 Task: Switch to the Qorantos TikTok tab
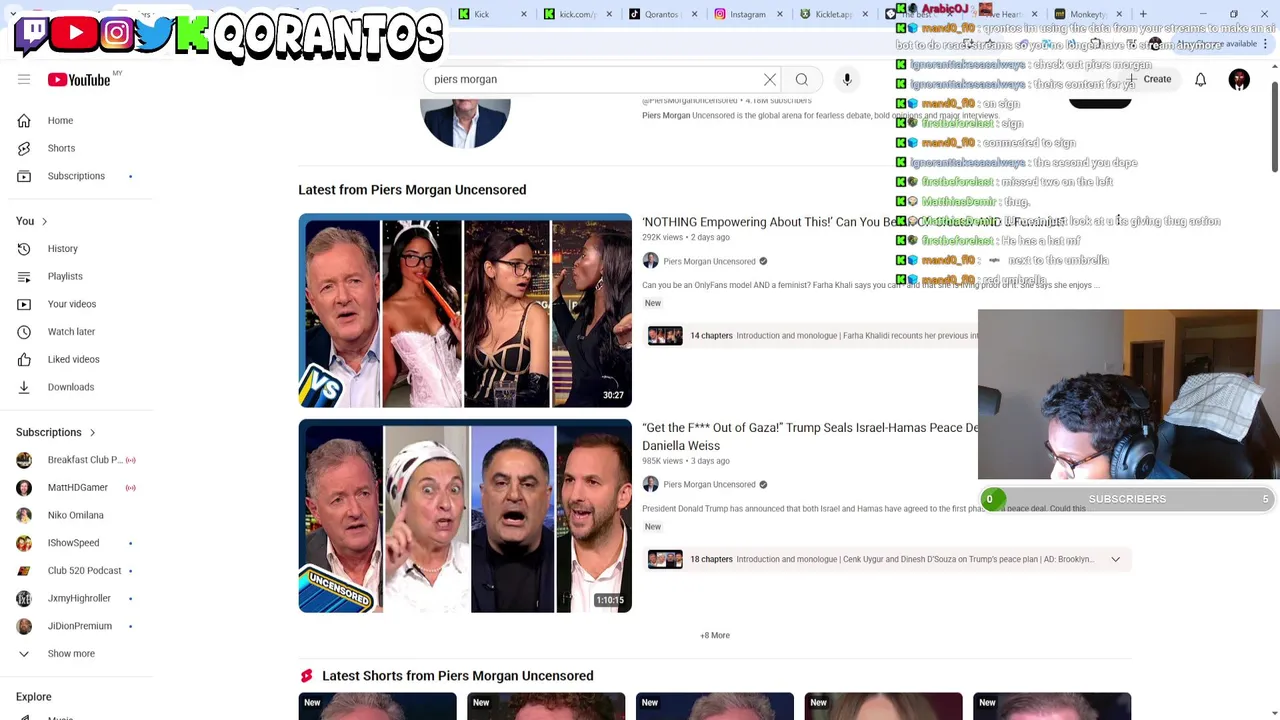(x=663, y=14)
